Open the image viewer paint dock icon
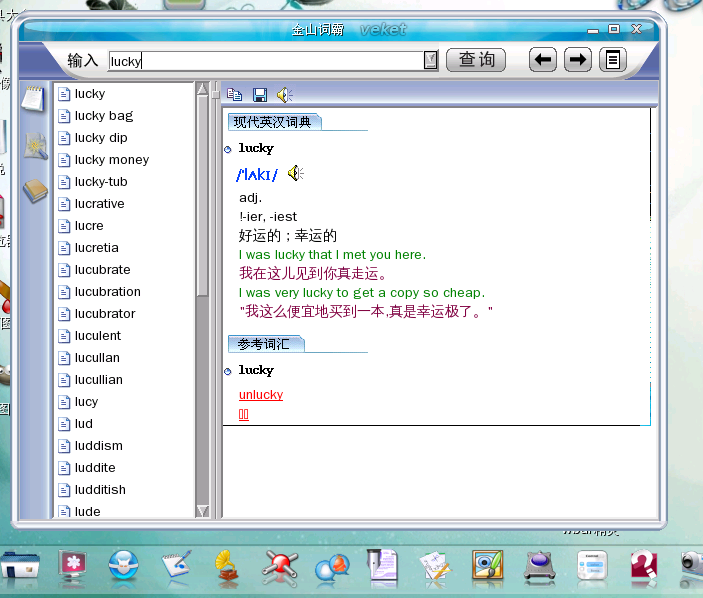Screen dimensions: 703x598 (487, 565)
